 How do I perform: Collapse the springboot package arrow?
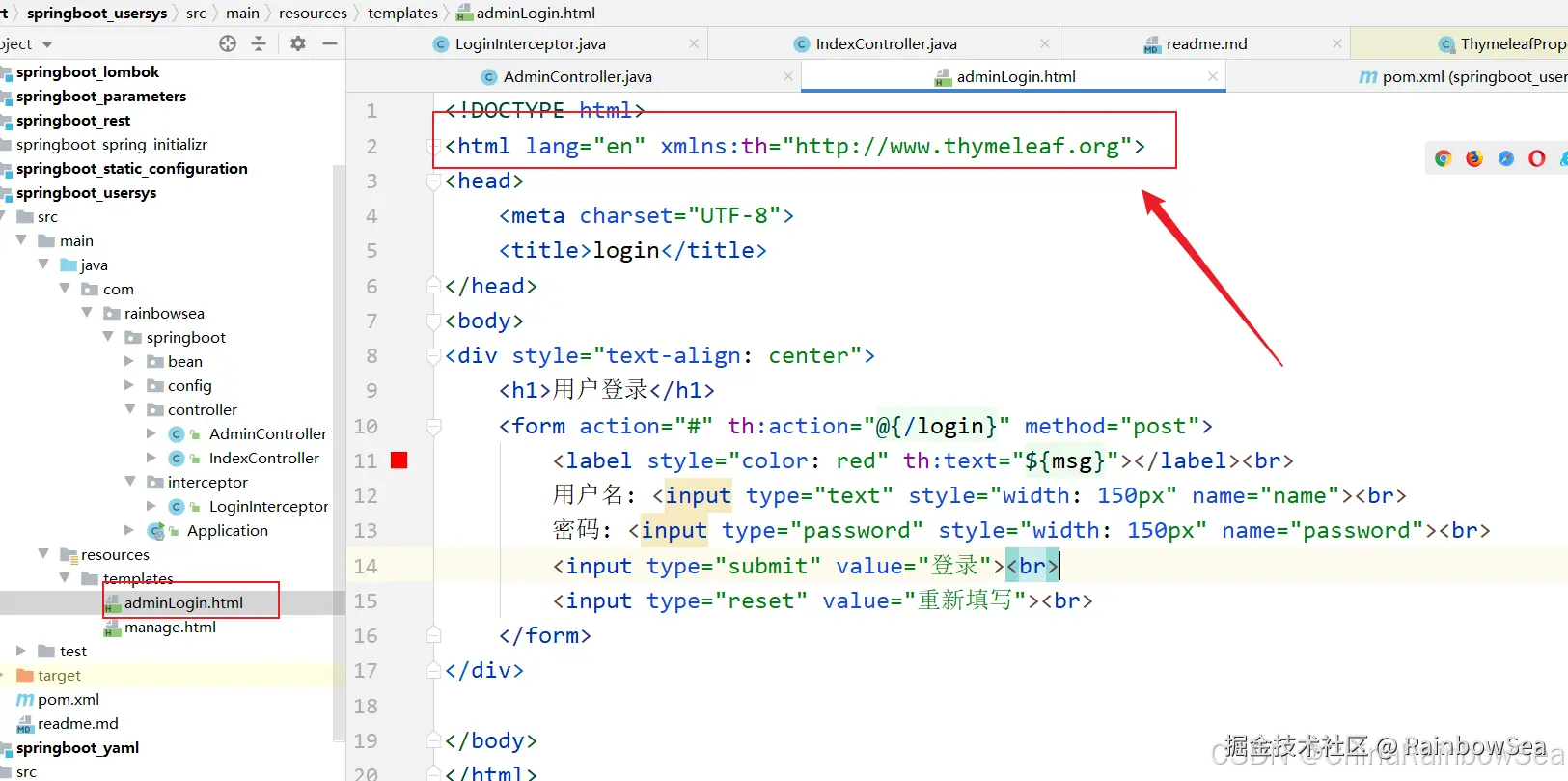108,336
